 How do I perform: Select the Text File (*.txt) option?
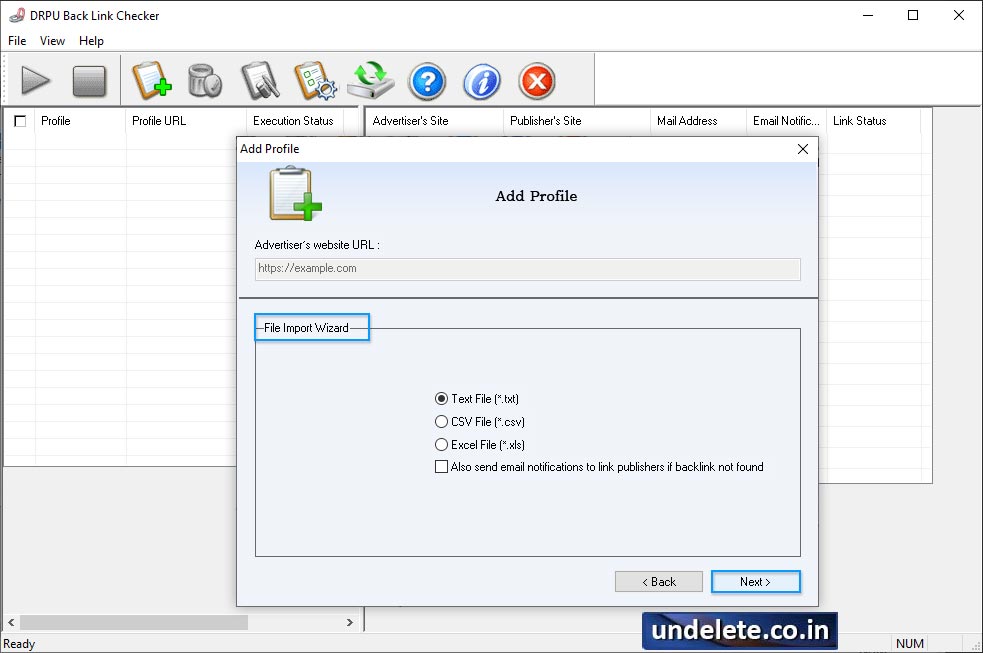coord(441,398)
